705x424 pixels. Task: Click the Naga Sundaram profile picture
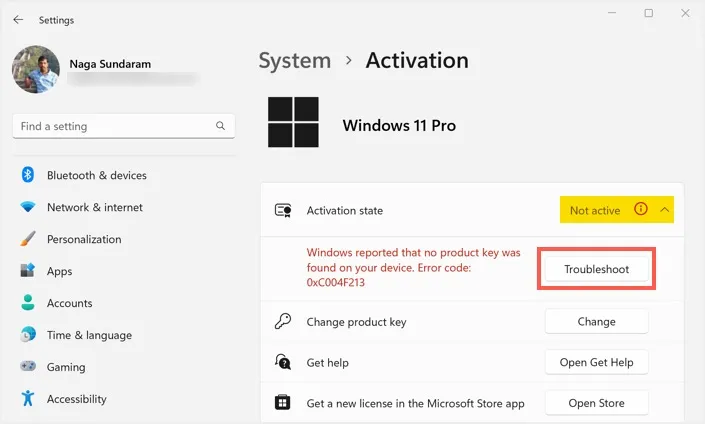tap(36, 69)
